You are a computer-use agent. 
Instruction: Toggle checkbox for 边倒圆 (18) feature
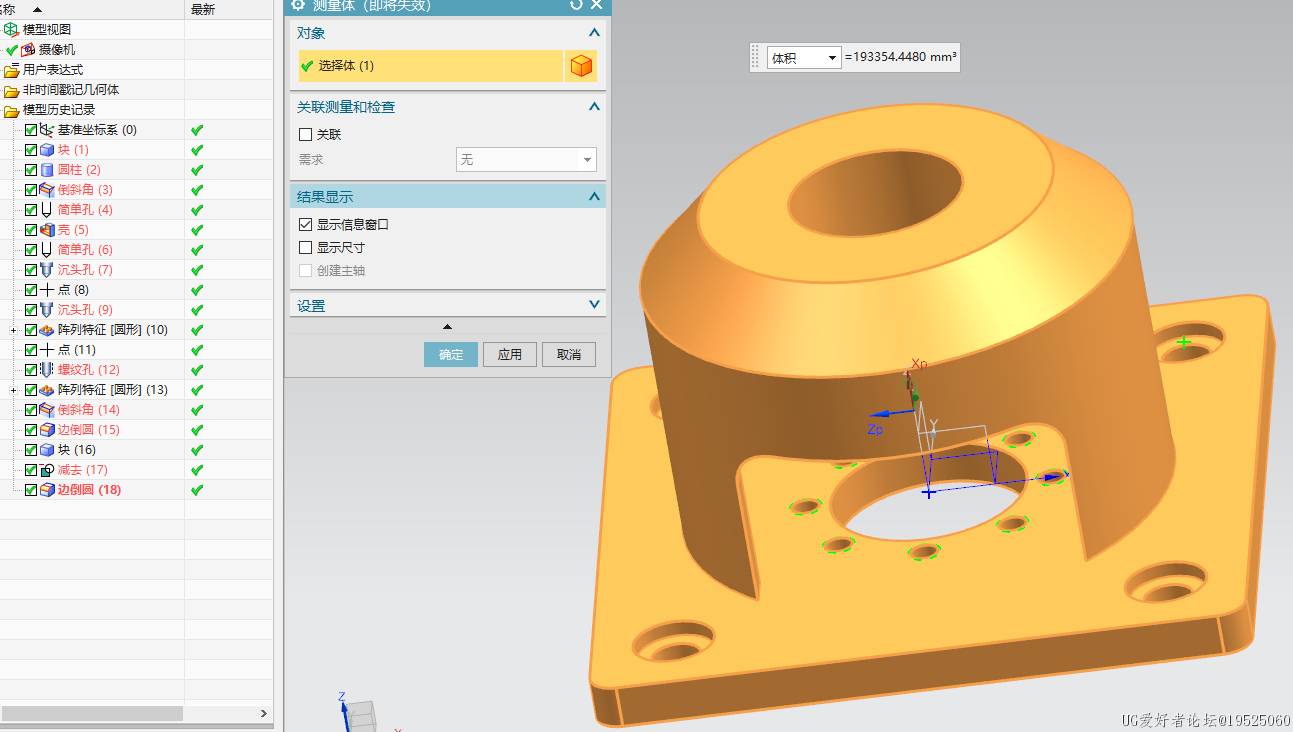coord(31,490)
